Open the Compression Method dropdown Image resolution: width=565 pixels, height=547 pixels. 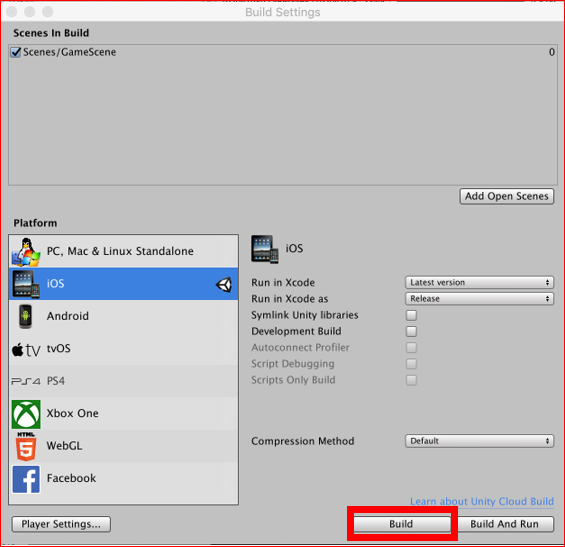coord(479,441)
